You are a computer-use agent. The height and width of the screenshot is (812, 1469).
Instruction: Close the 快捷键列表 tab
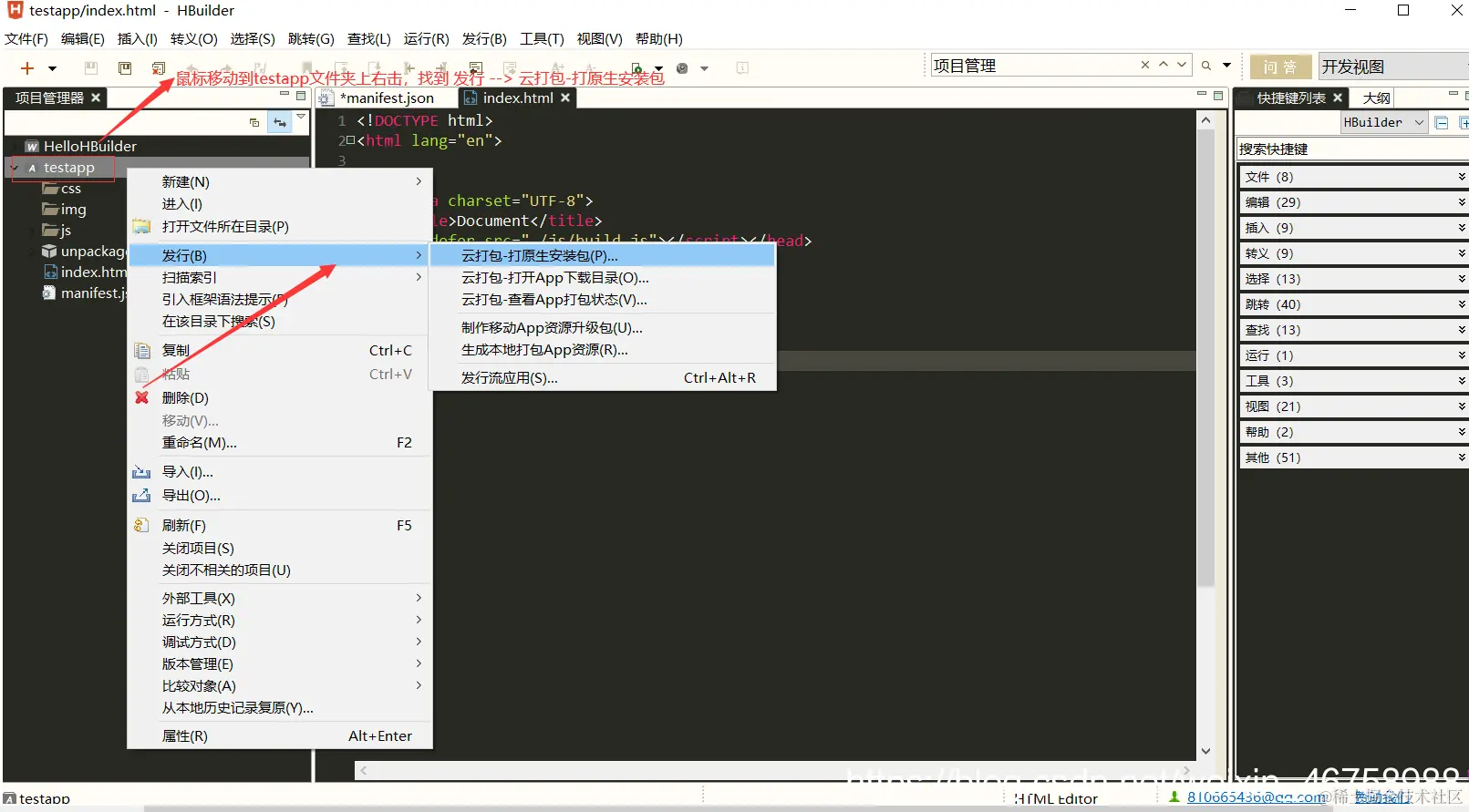coord(1338,98)
